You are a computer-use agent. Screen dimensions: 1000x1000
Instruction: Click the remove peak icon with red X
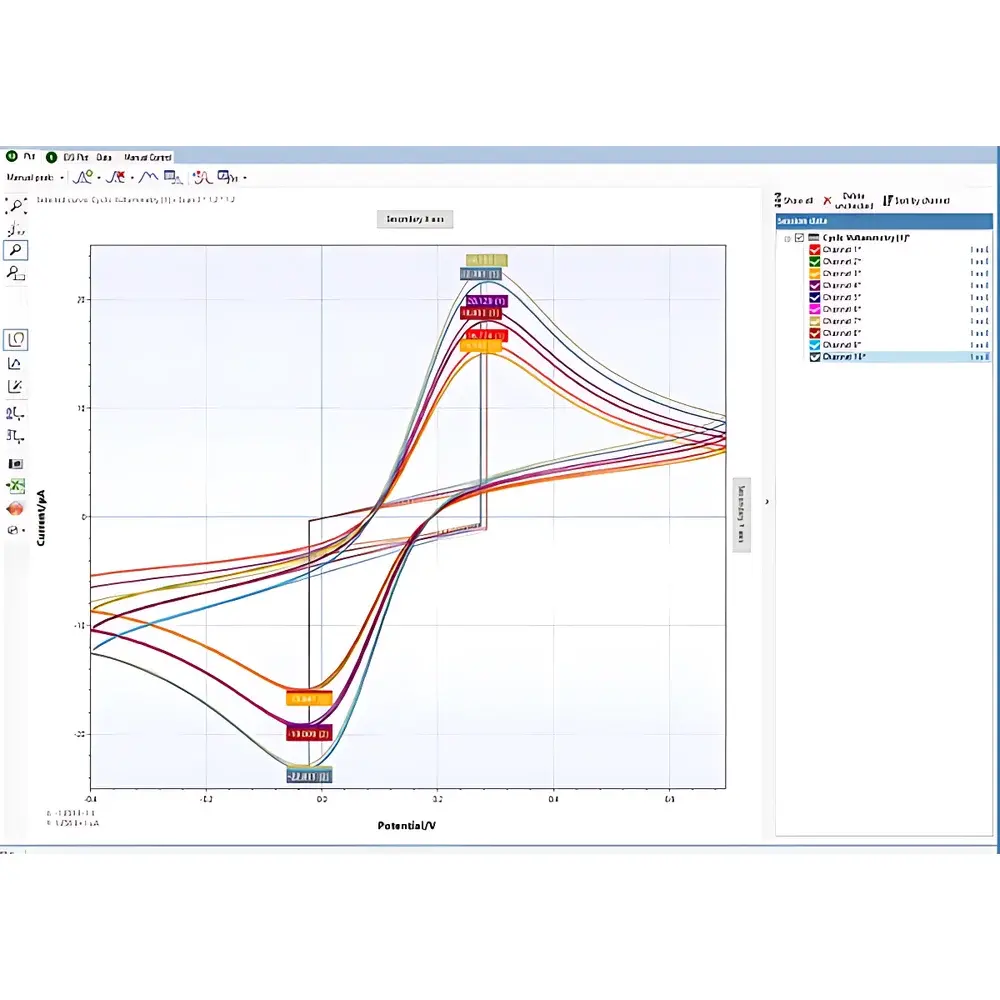pyautogui.click(x=115, y=176)
